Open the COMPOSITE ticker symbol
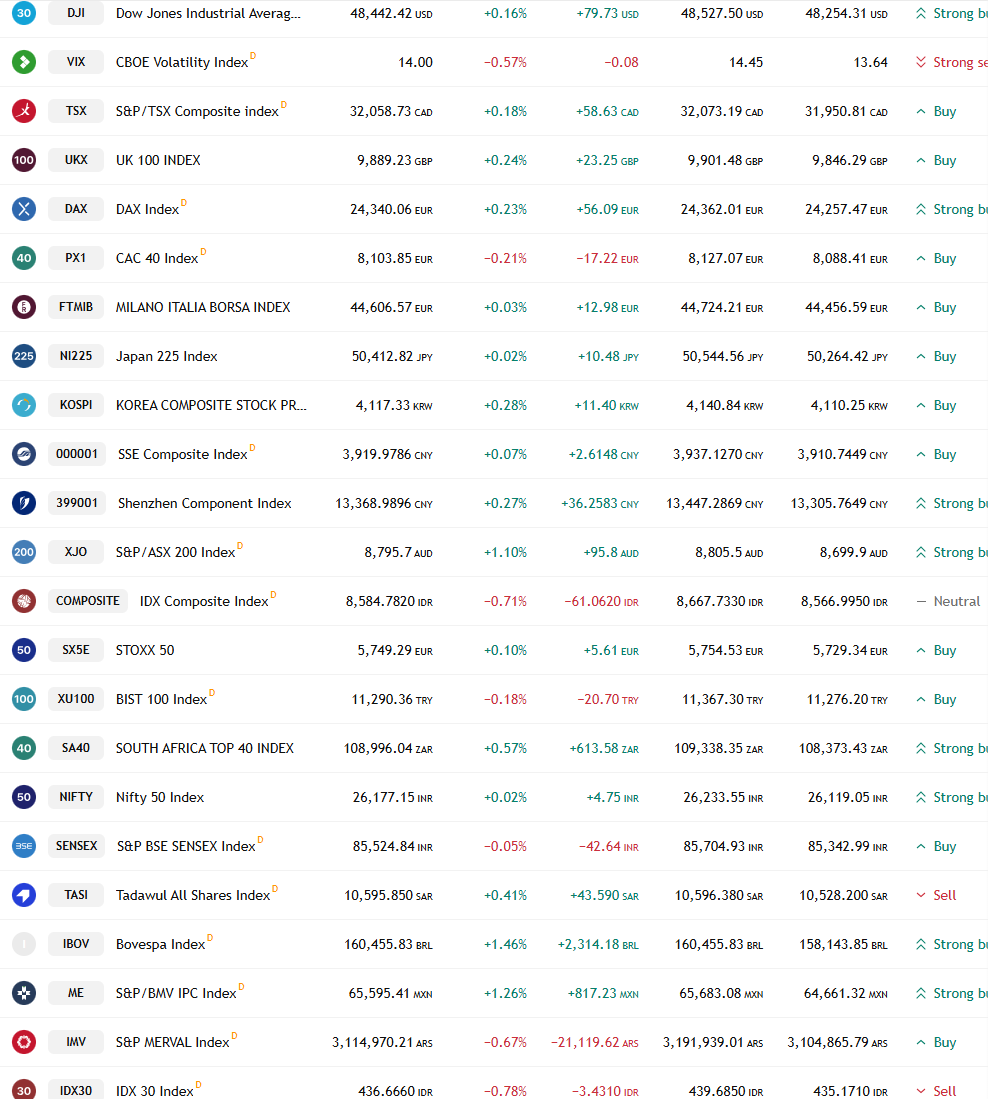This screenshot has width=988, height=1099. click(88, 601)
